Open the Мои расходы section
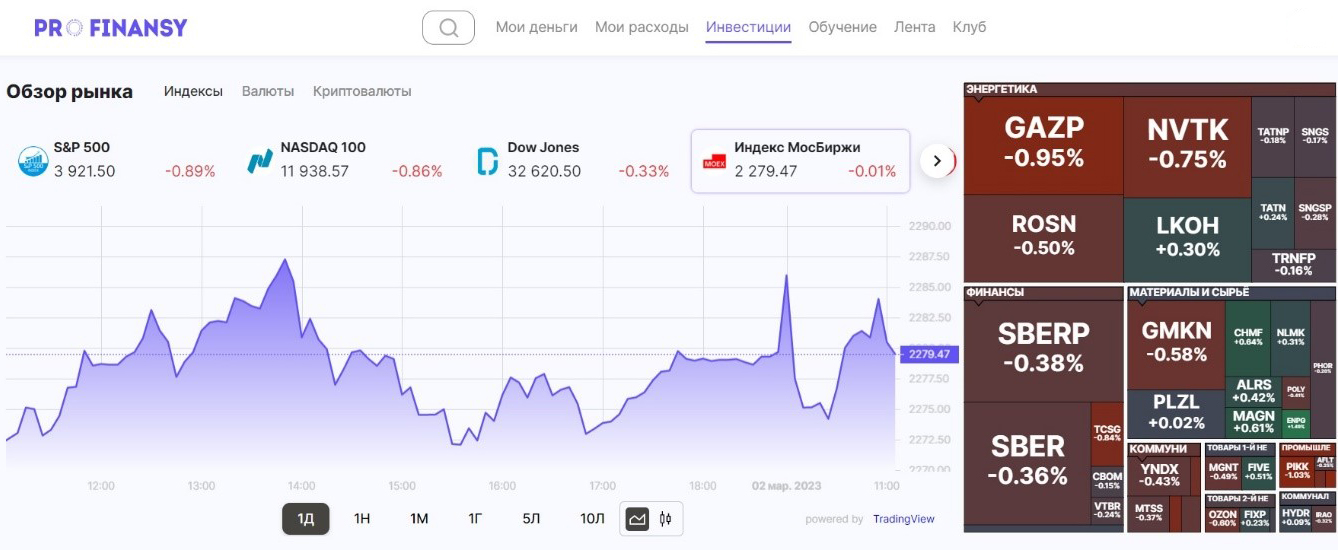 tap(642, 27)
